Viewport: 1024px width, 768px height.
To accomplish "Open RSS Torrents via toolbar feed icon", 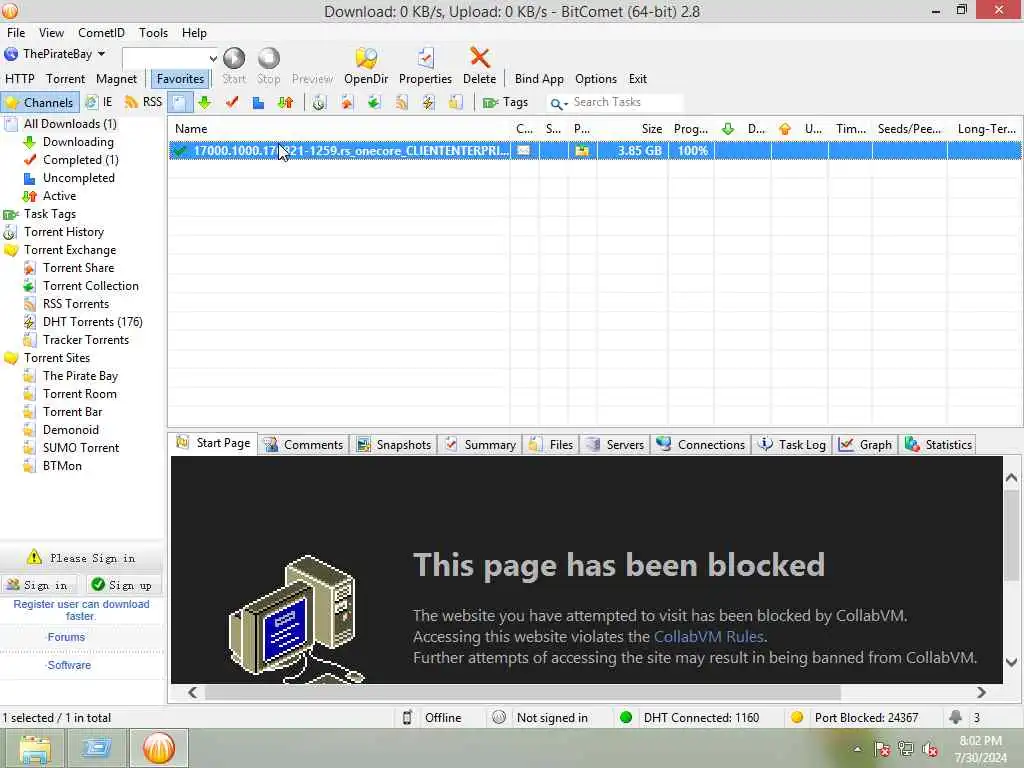I will coord(401,102).
